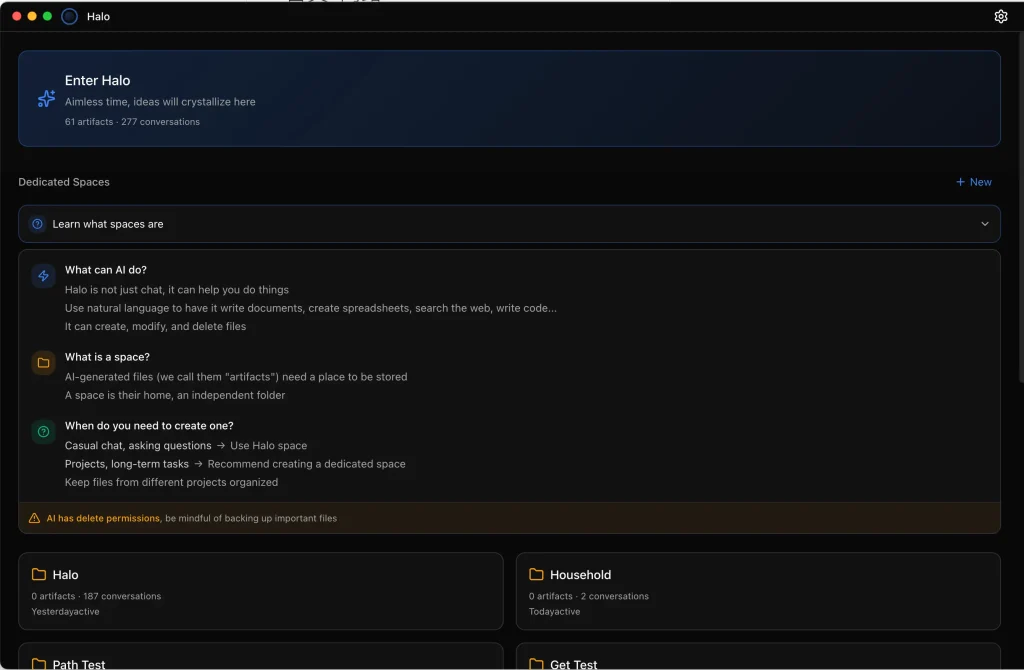Toggle the Learn what spaces are header

click(x=108, y=224)
